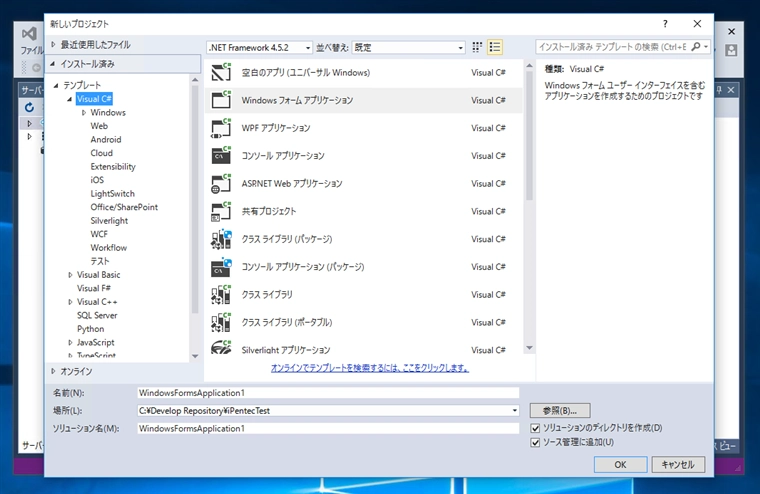This screenshot has width=760, height=494.
Task: Expand the Visual C++ tree node
Action: pyautogui.click(x=70, y=302)
